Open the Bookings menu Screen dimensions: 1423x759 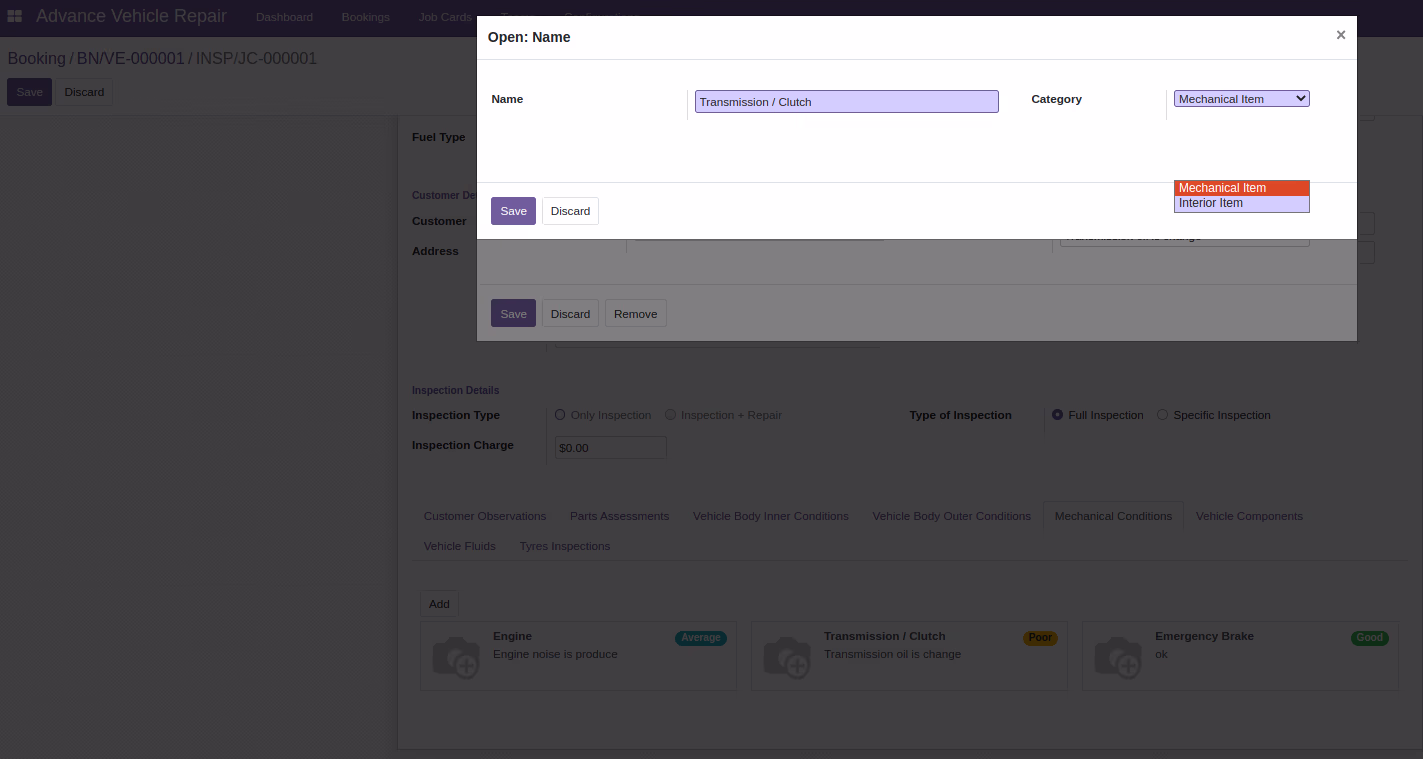365,17
